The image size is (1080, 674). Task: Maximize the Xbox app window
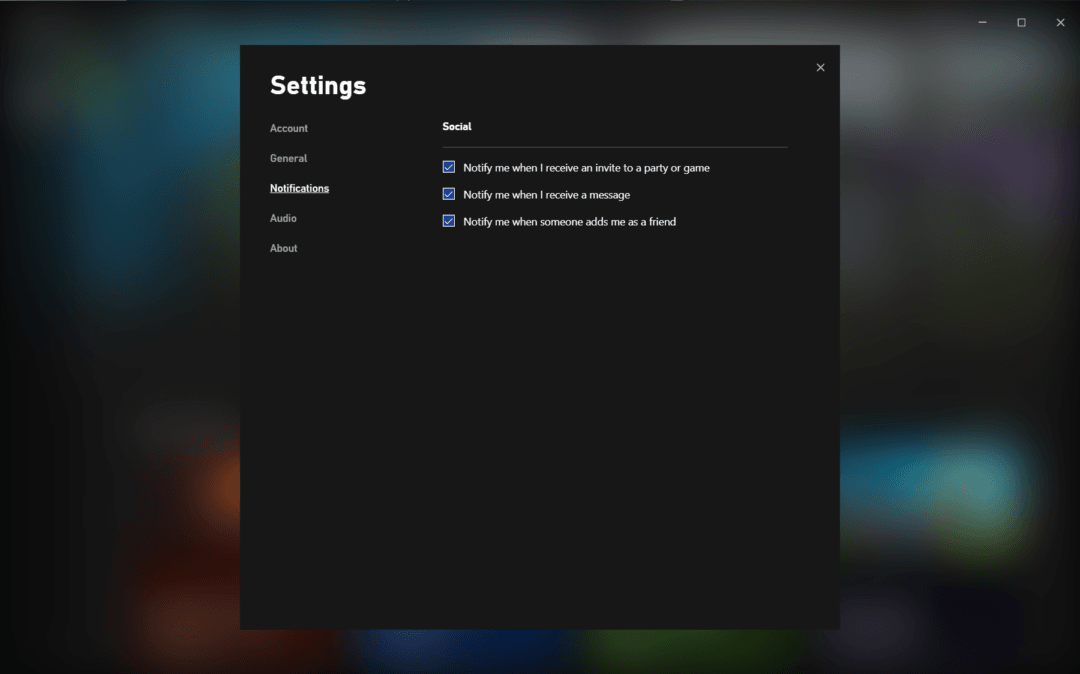click(x=1021, y=22)
